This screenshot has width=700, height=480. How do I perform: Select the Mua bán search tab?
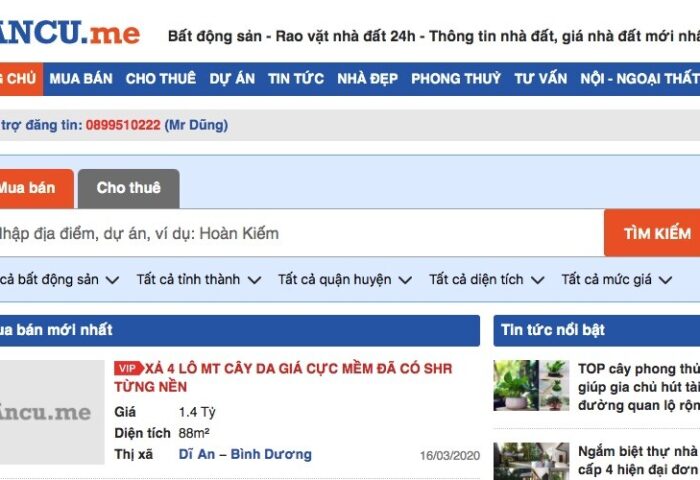(26, 188)
